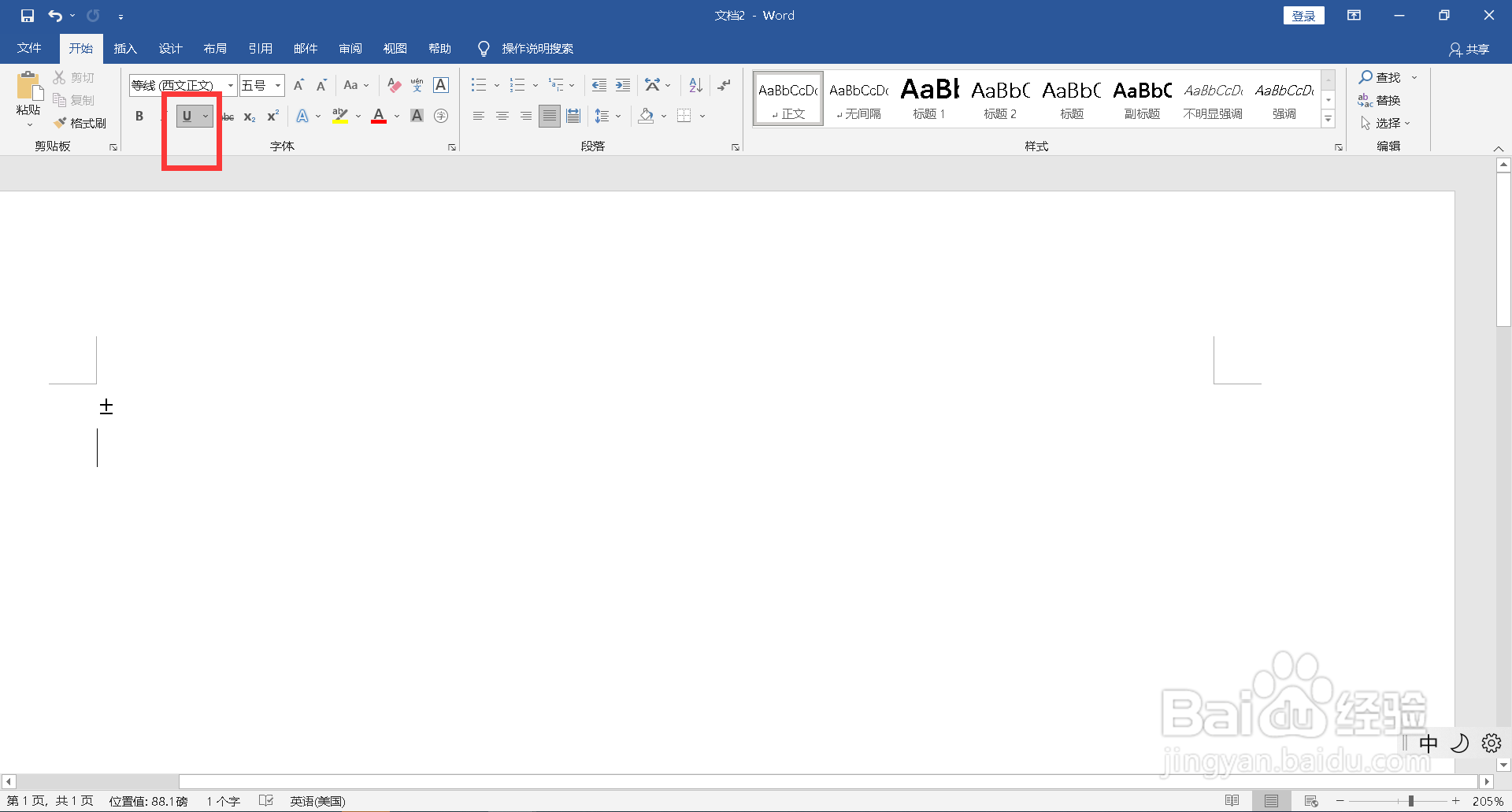1512x812 pixels.
Task: Switch to the Design (设计) tab
Action: 170,49
